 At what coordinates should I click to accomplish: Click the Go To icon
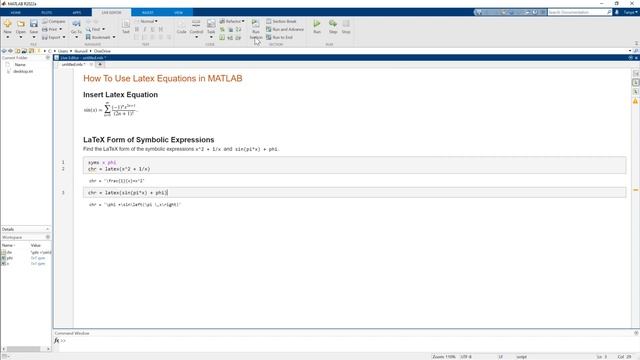point(76,24)
